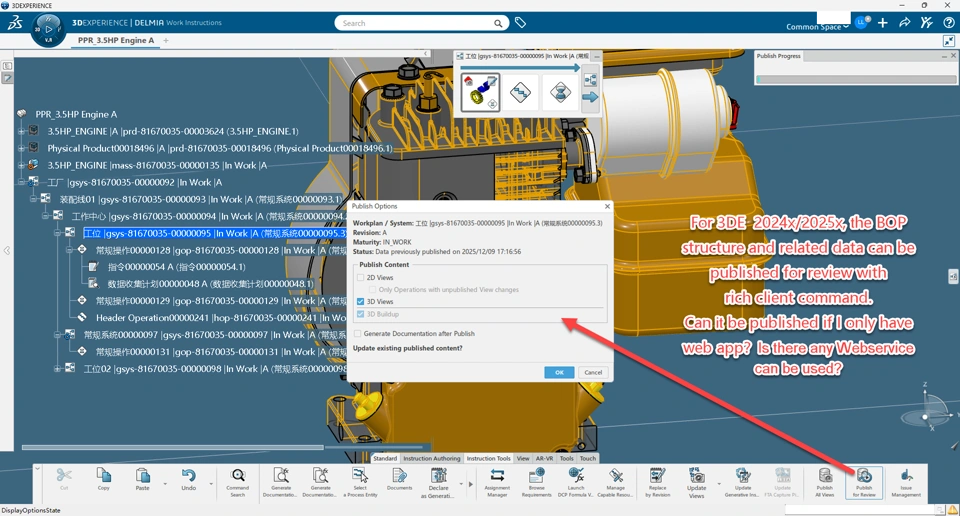
Task: Select 常规操作00000131 tree item
Action: [221, 352]
